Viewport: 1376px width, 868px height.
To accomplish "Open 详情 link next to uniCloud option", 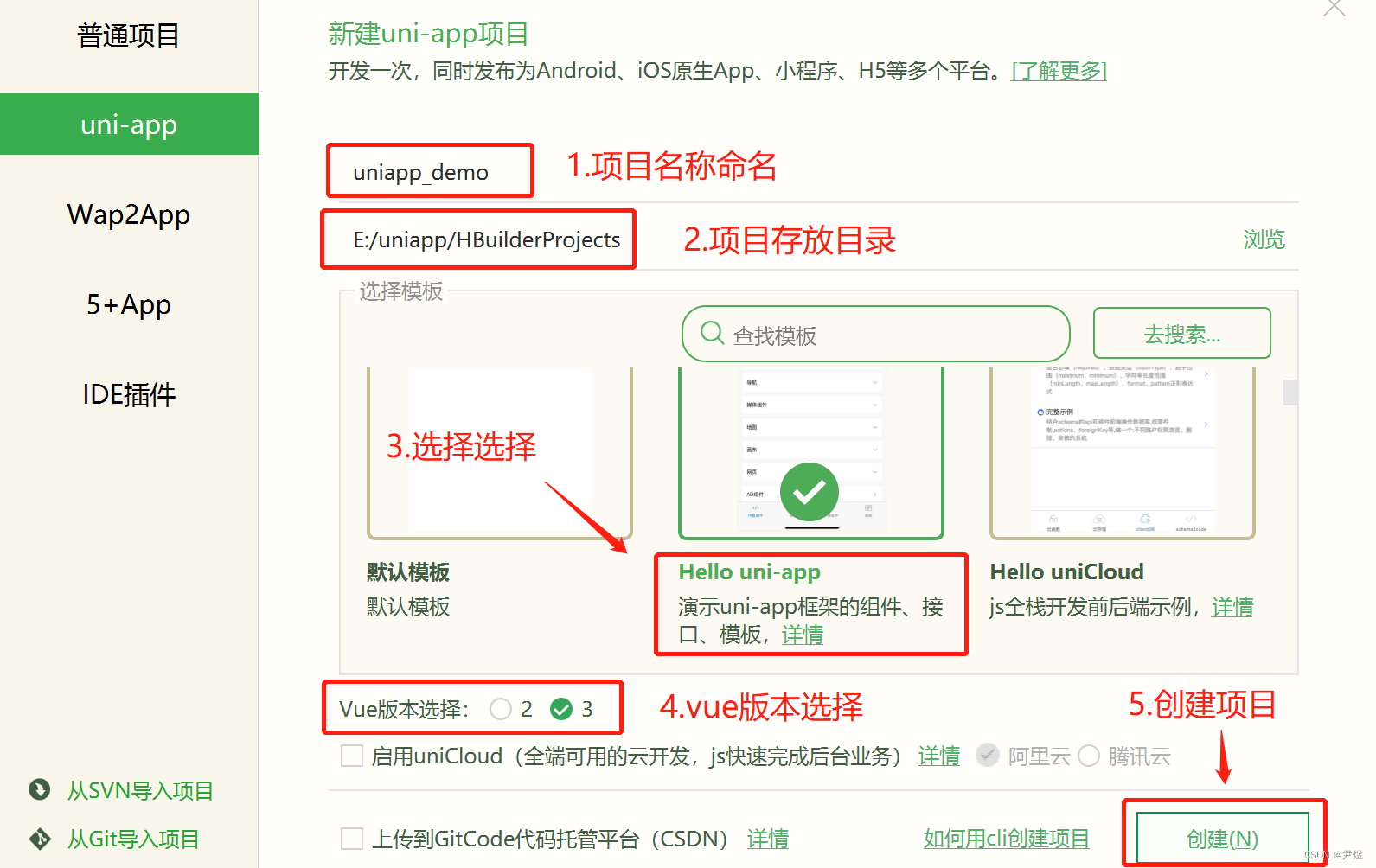I will point(939,756).
